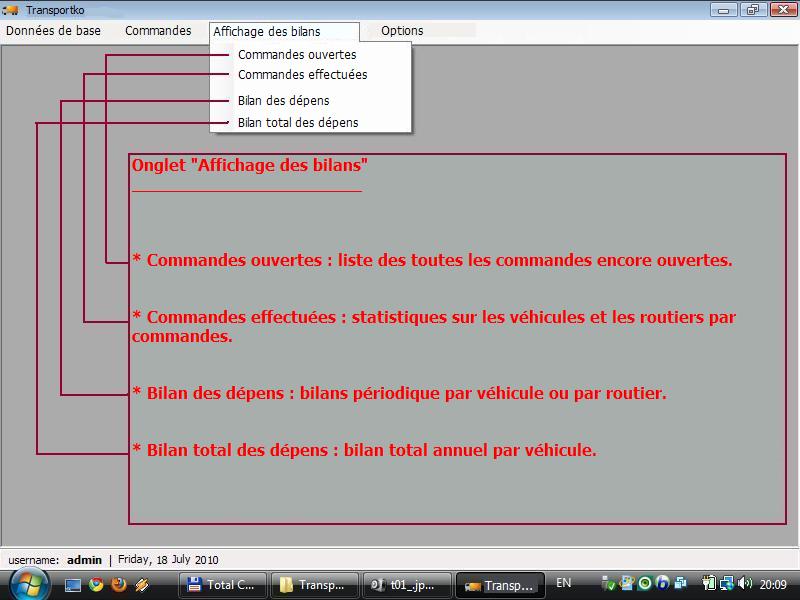Open the Données de base menu
This screenshot has width=800, height=600.
53,31
